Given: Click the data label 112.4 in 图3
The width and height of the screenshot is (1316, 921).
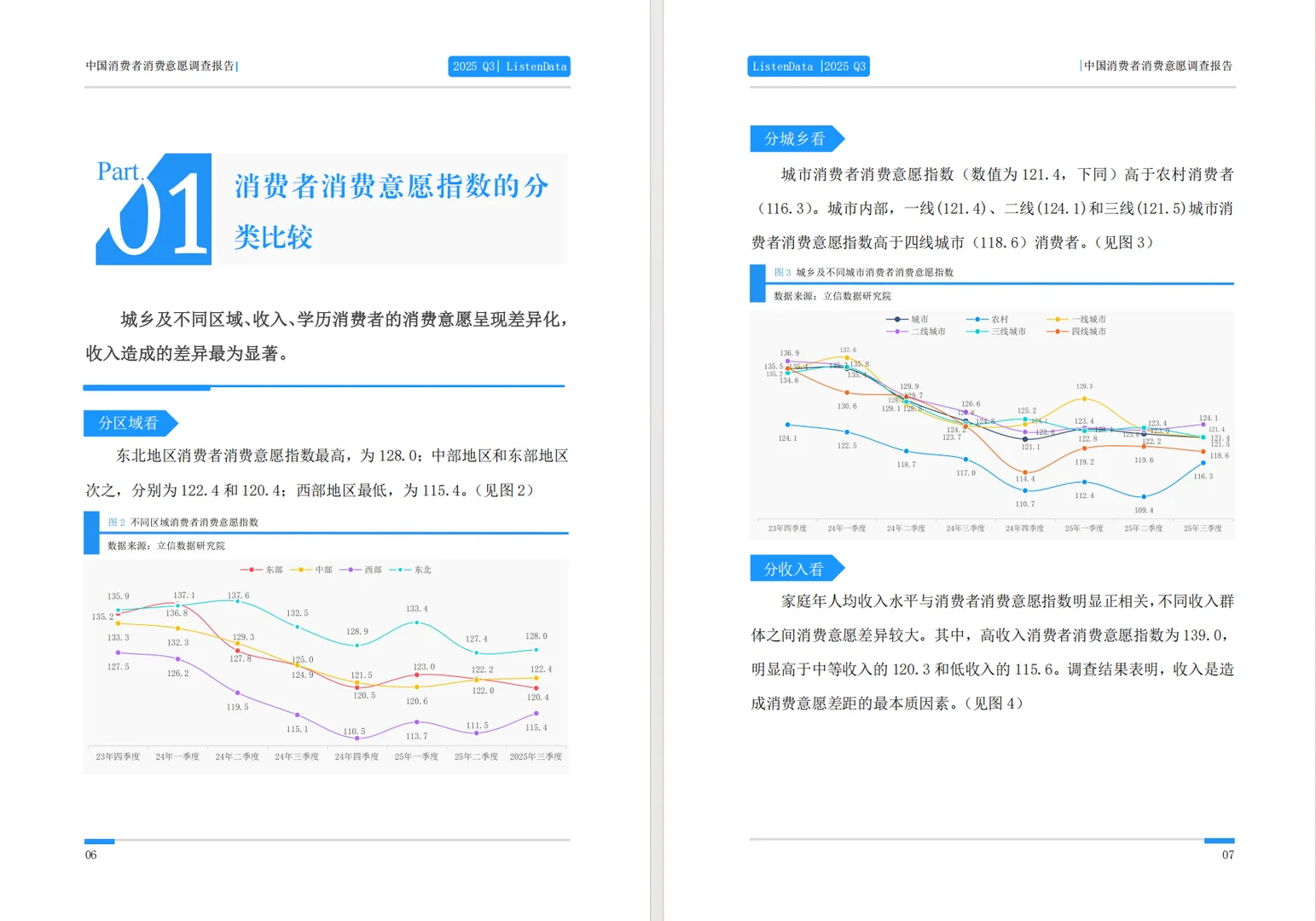Looking at the screenshot, I should (1084, 495).
